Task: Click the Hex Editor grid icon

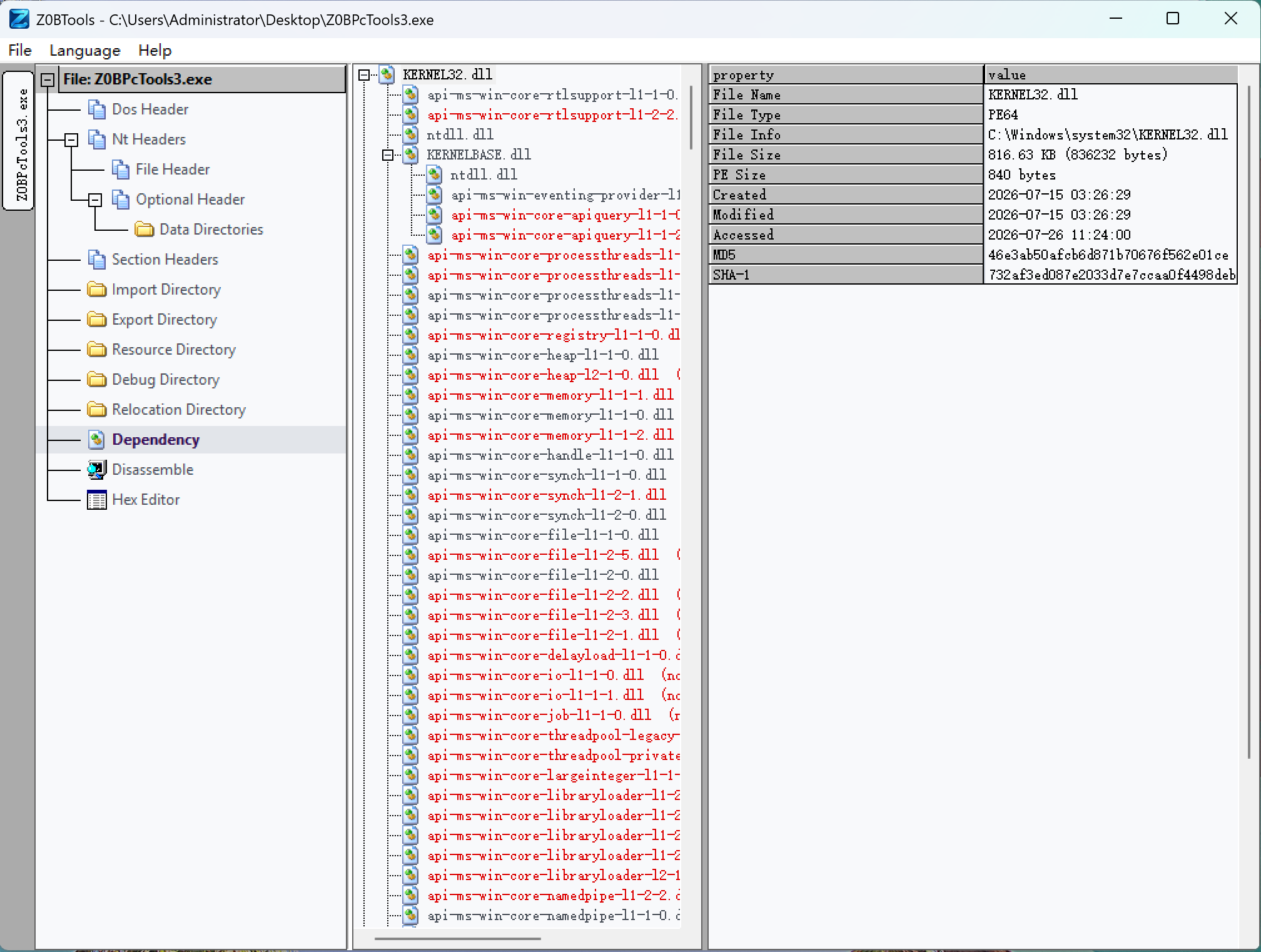Action: 97,500
